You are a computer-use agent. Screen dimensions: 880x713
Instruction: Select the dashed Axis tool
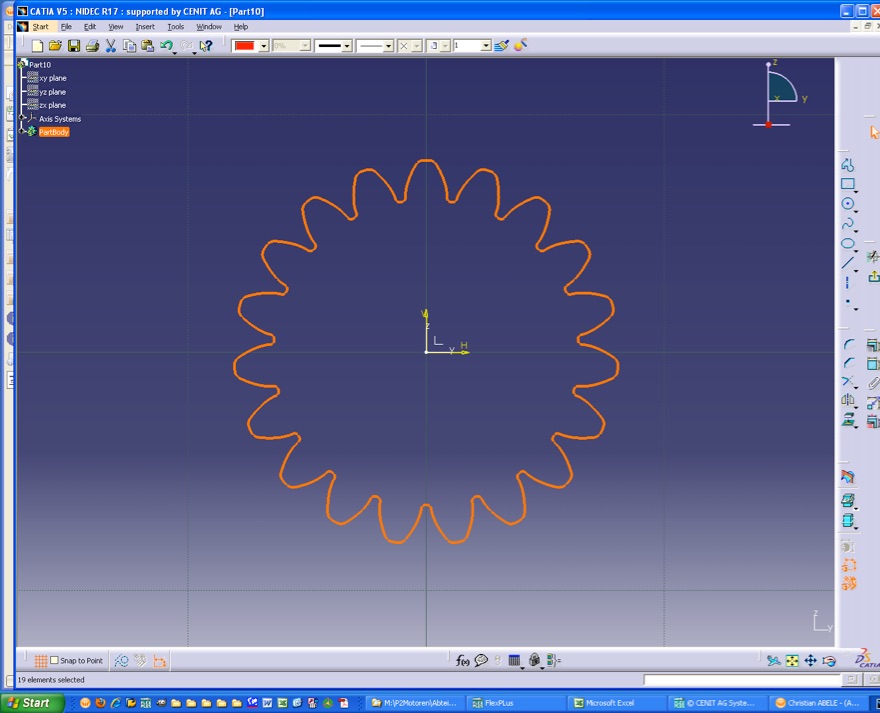click(x=847, y=283)
